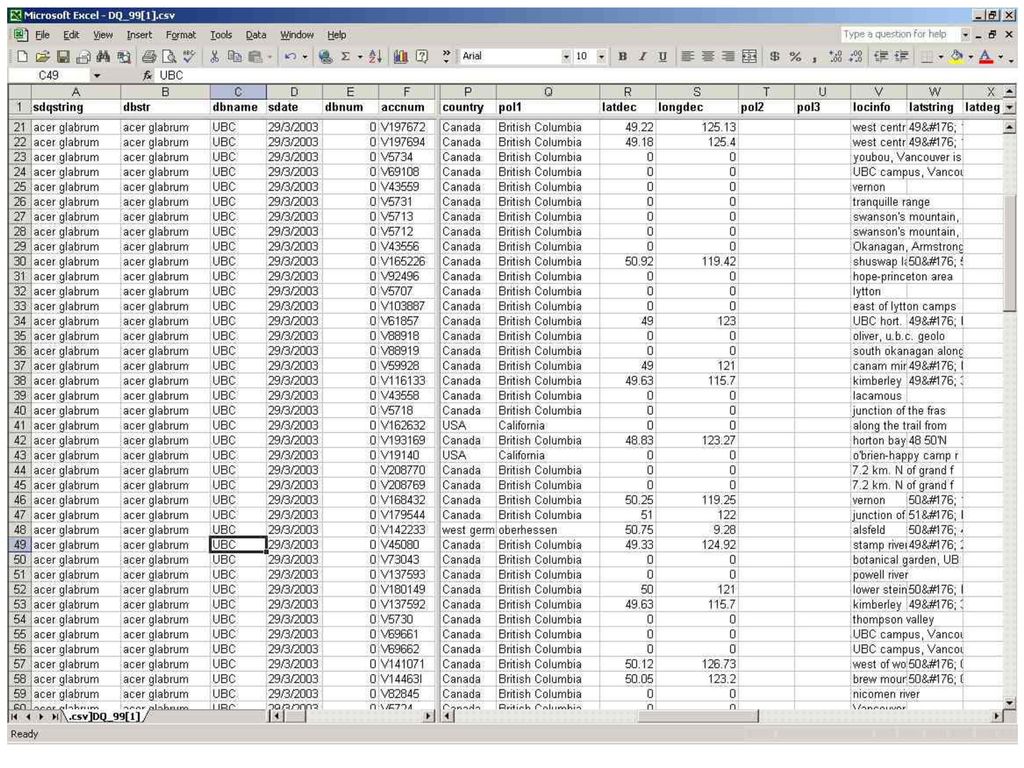Open the Data menu
Screen dimensions: 1024x768
coord(256,35)
